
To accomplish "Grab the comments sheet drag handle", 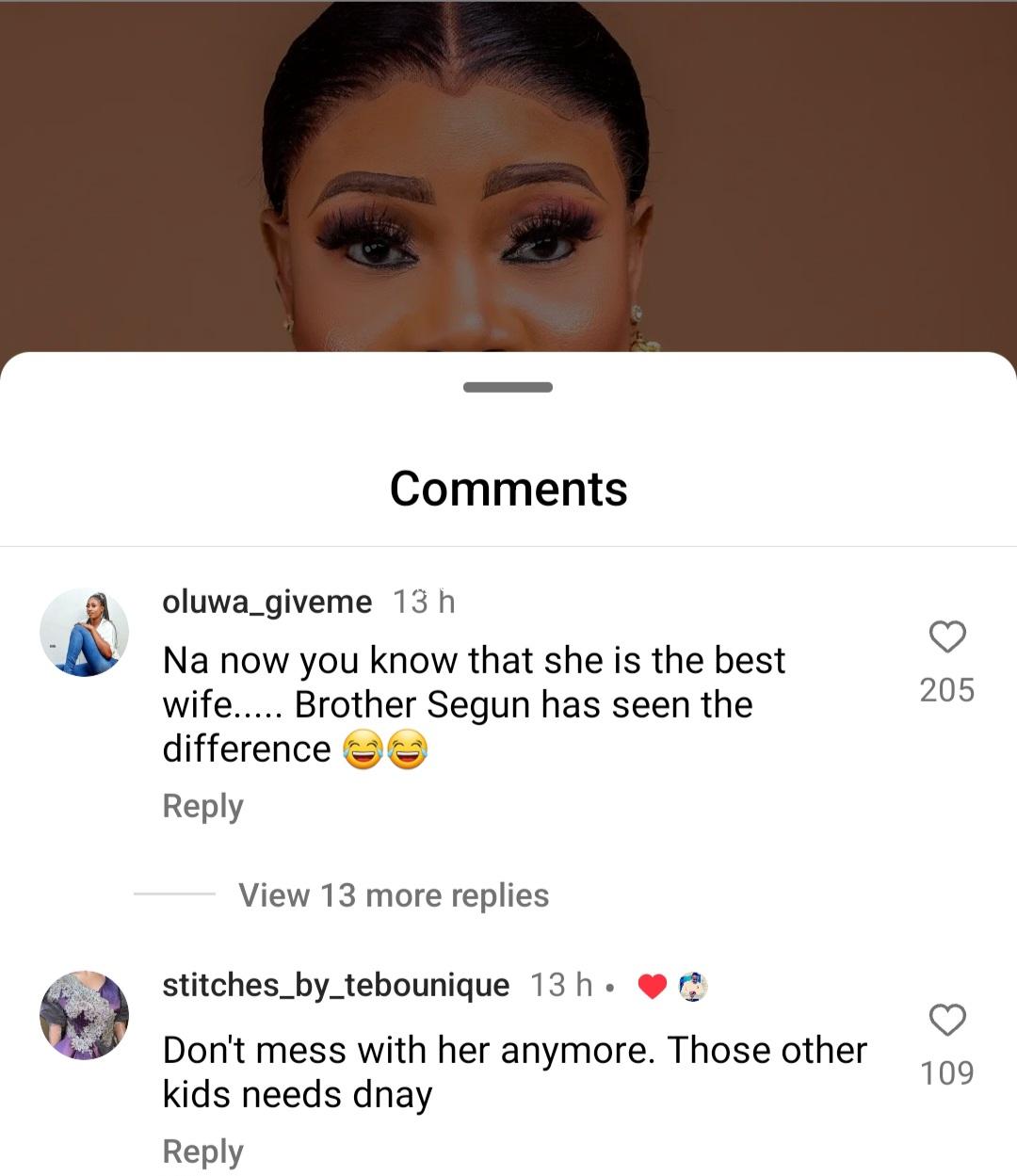I will 508,387.
